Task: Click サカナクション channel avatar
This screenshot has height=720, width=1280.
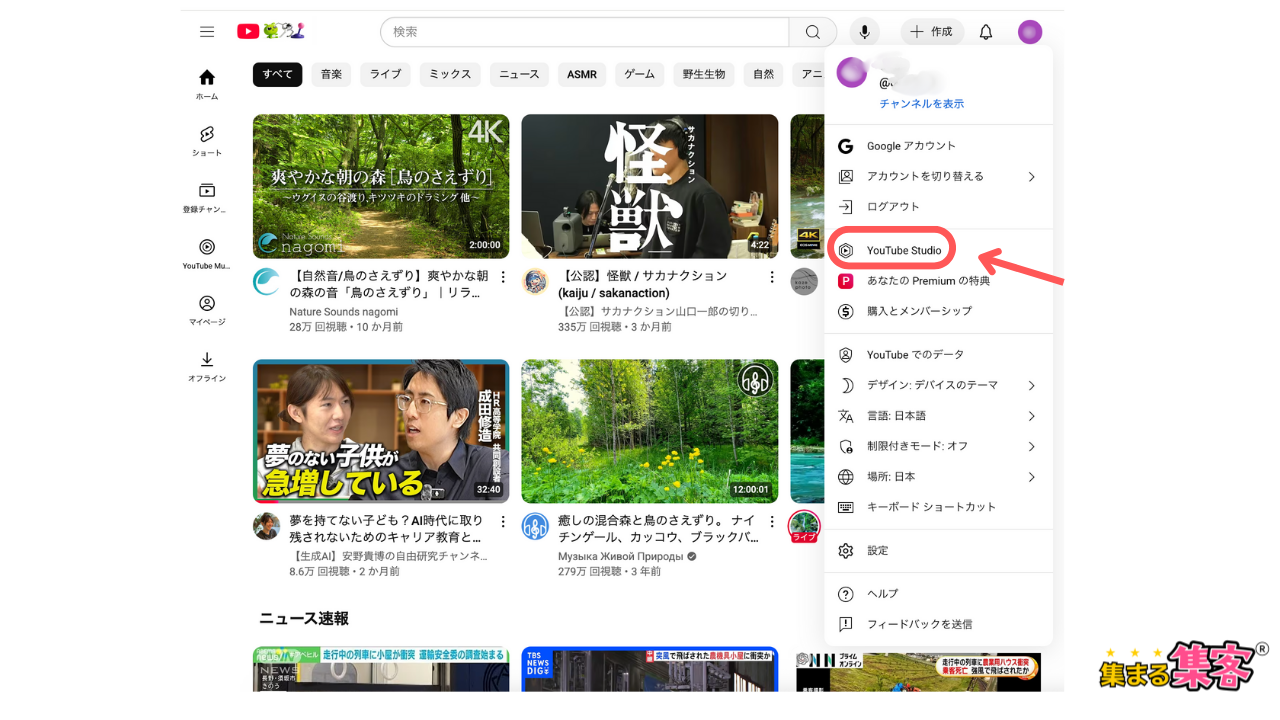Action: point(535,281)
